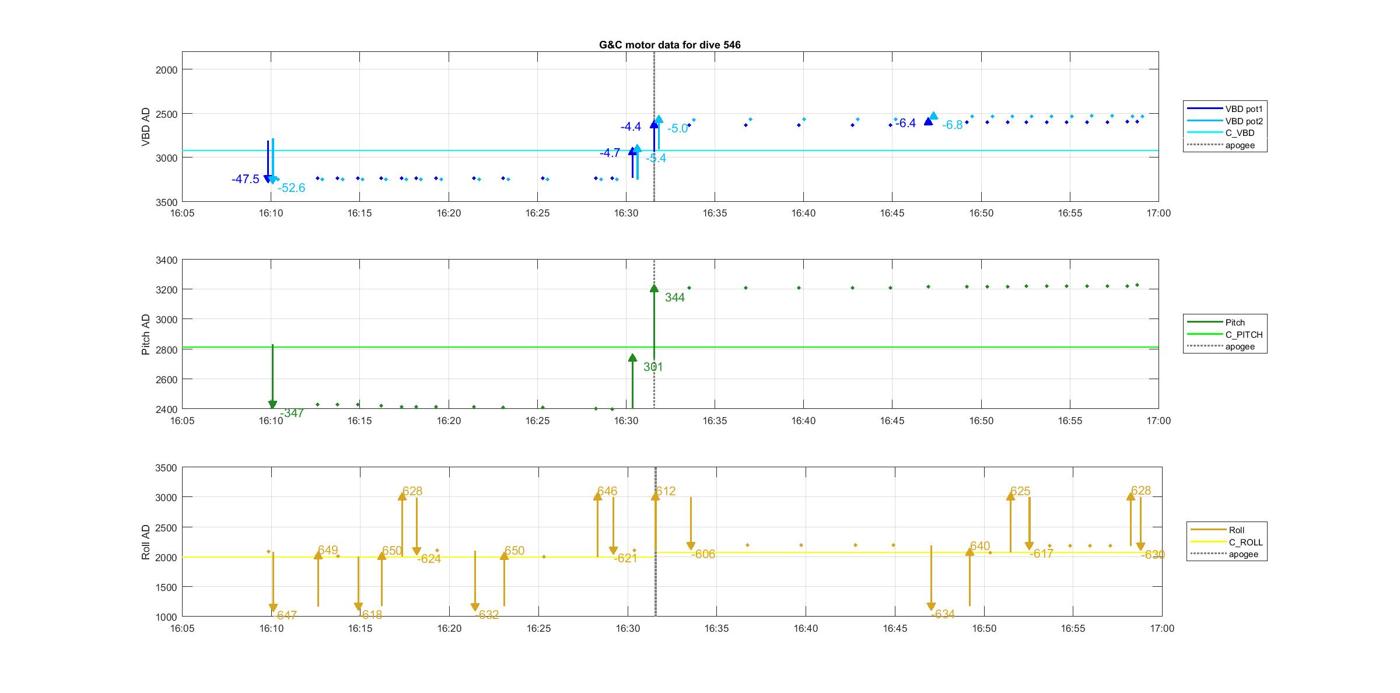Screen dimensions: 1400x693
Task: Click the '-634' roll annotation
Action: (944, 614)
